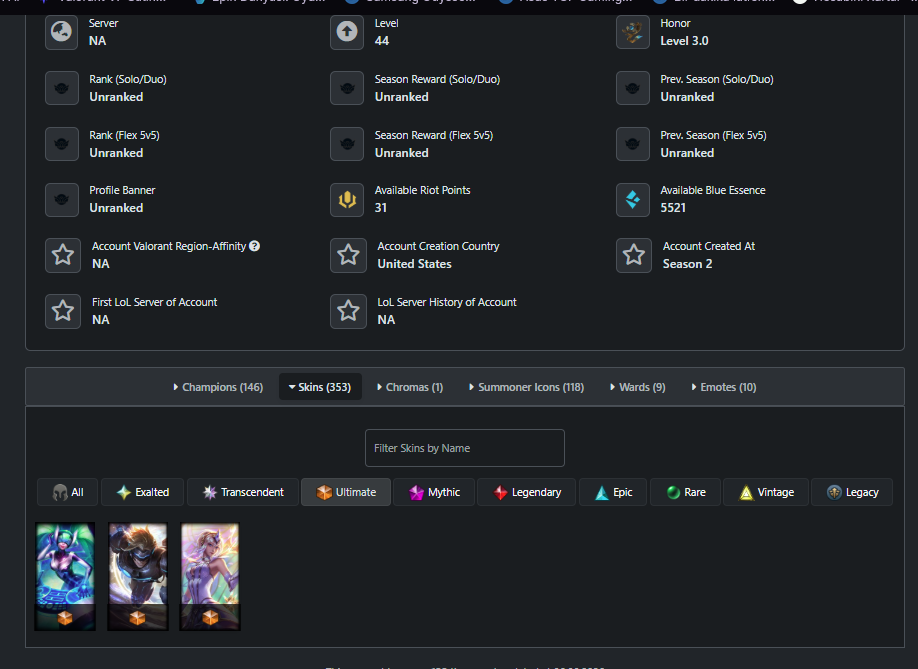Click the Blue Essence crystal icon
This screenshot has height=669, width=918.
(x=633, y=200)
